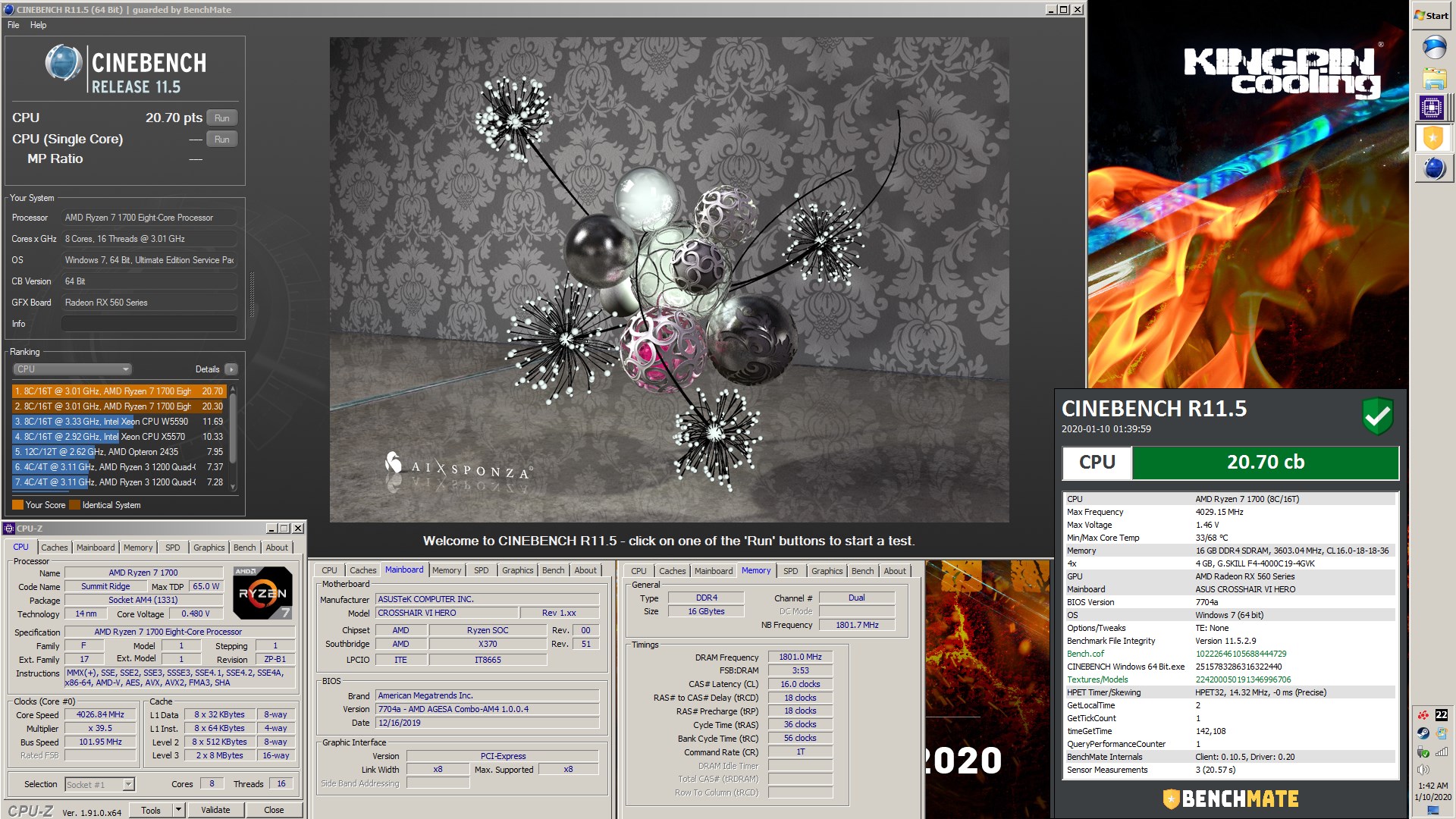Click the Details arrow button in Ranking

[231, 369]
